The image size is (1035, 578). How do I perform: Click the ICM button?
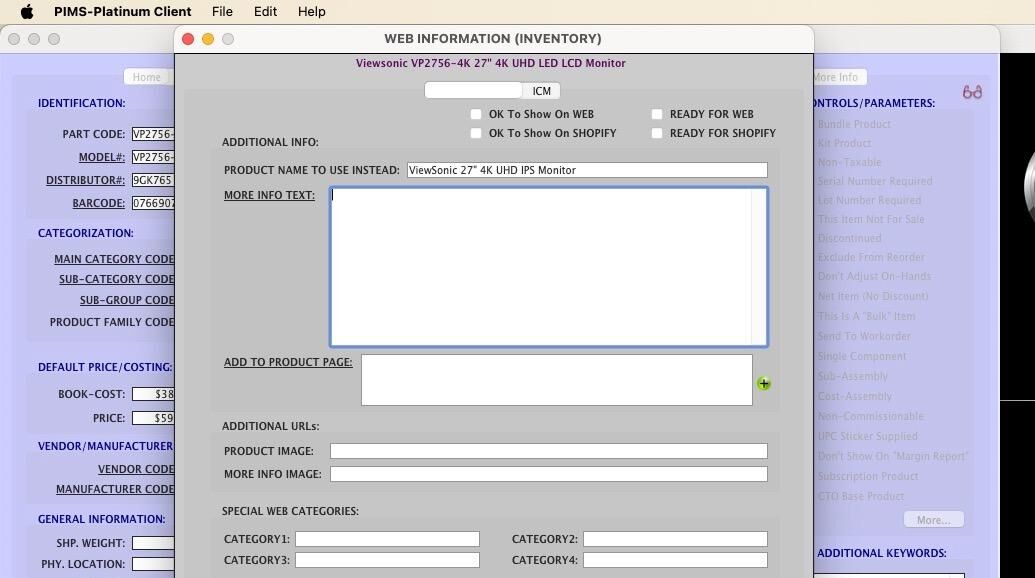[x=541, y=91]
